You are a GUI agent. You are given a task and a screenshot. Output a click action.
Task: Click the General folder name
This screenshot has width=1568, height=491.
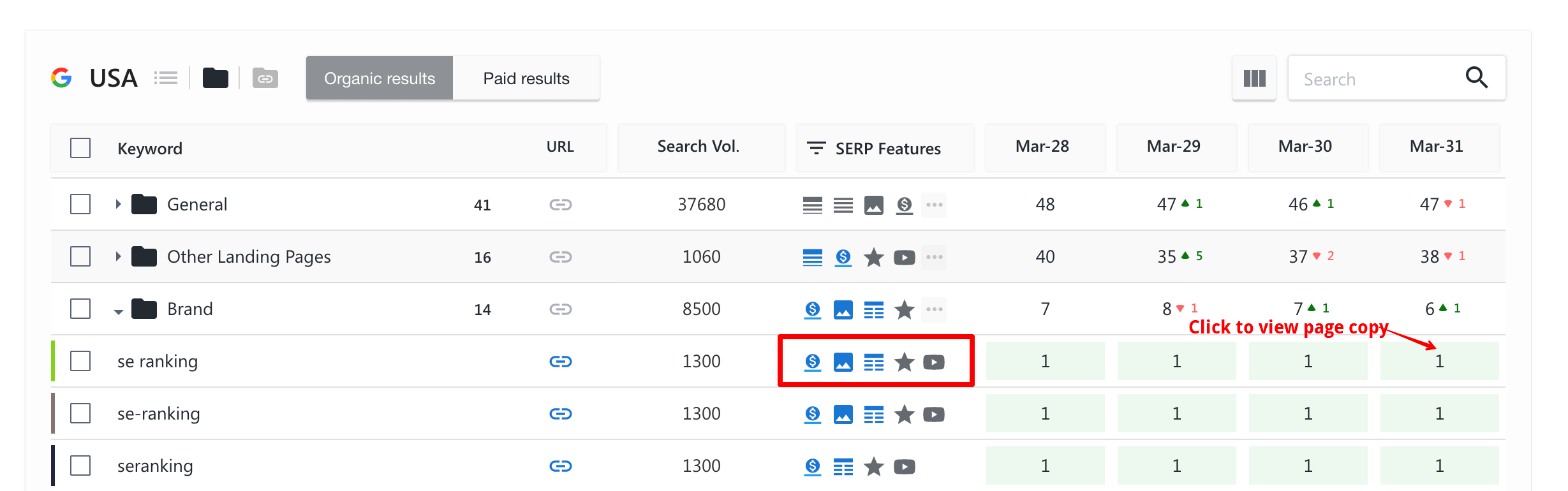pos(197,205)
